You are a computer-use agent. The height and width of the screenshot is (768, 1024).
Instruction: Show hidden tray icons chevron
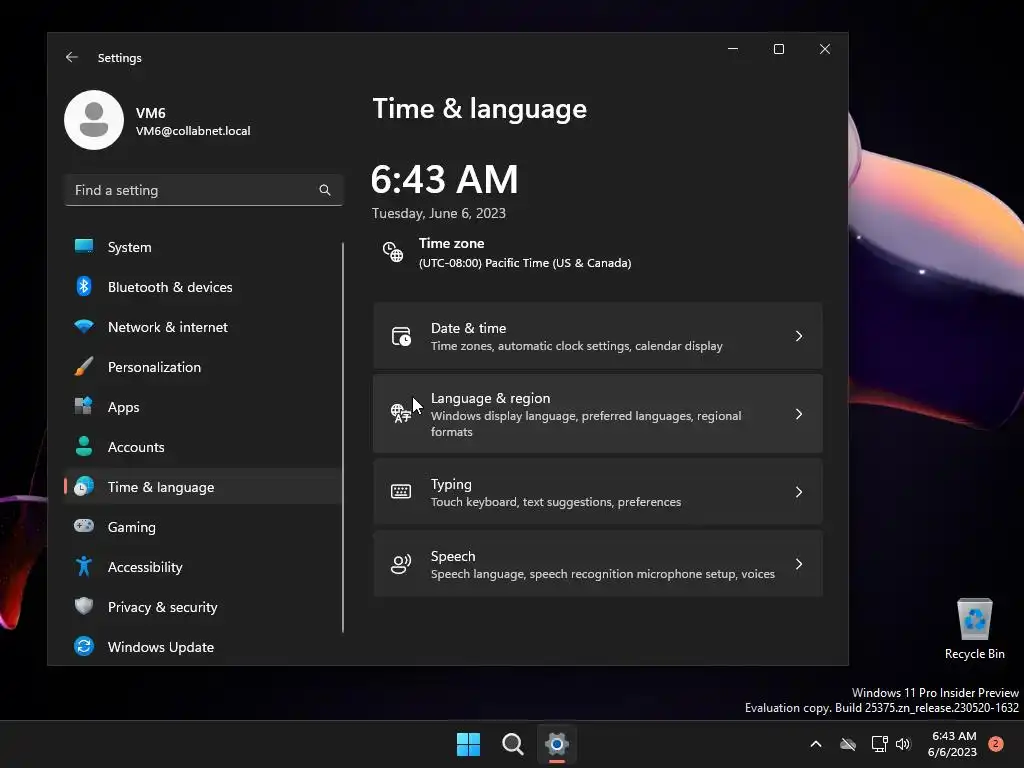(816, 744)
